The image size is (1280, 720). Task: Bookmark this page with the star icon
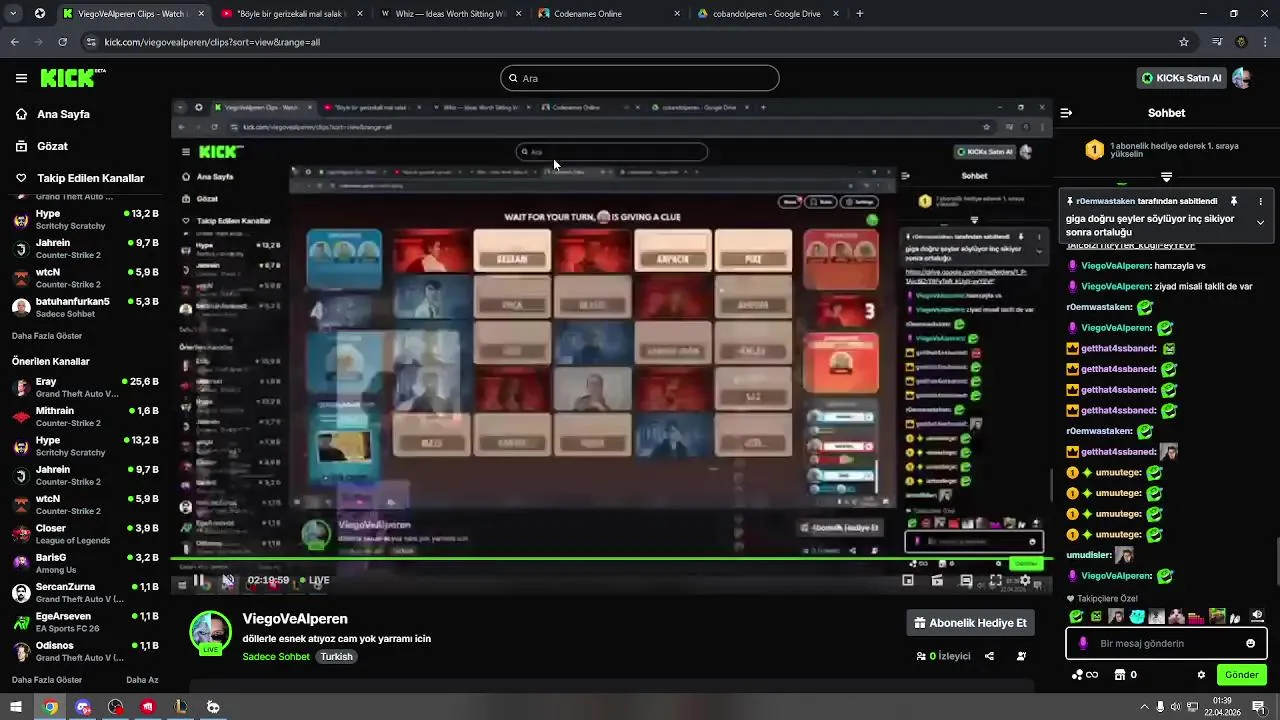pyautogui.click(x=1184, y=42)
